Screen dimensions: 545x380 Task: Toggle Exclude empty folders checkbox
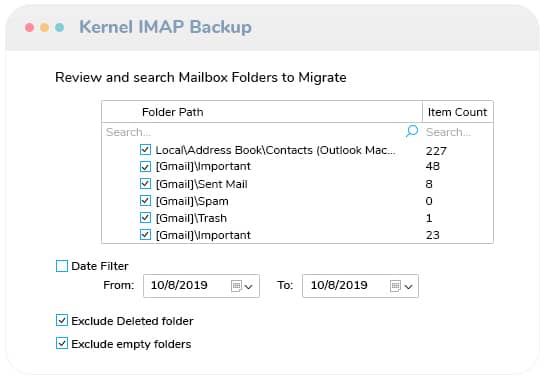pos(62,343)
